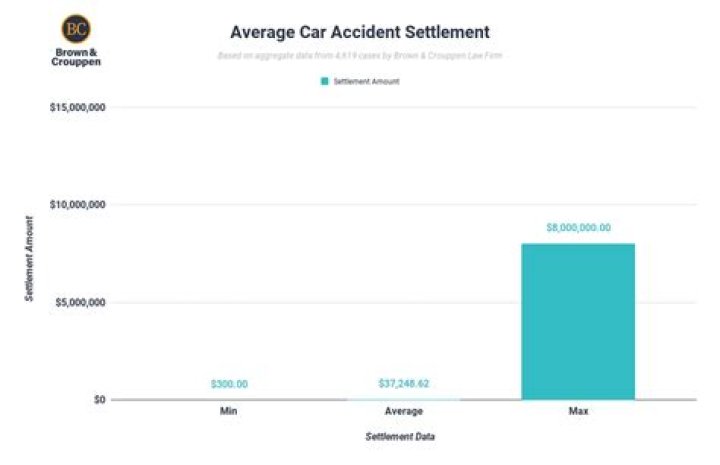
Task: Click the $10,000,000 y-axis tick label
Action: pyautogui.click(x=78, y=205)
